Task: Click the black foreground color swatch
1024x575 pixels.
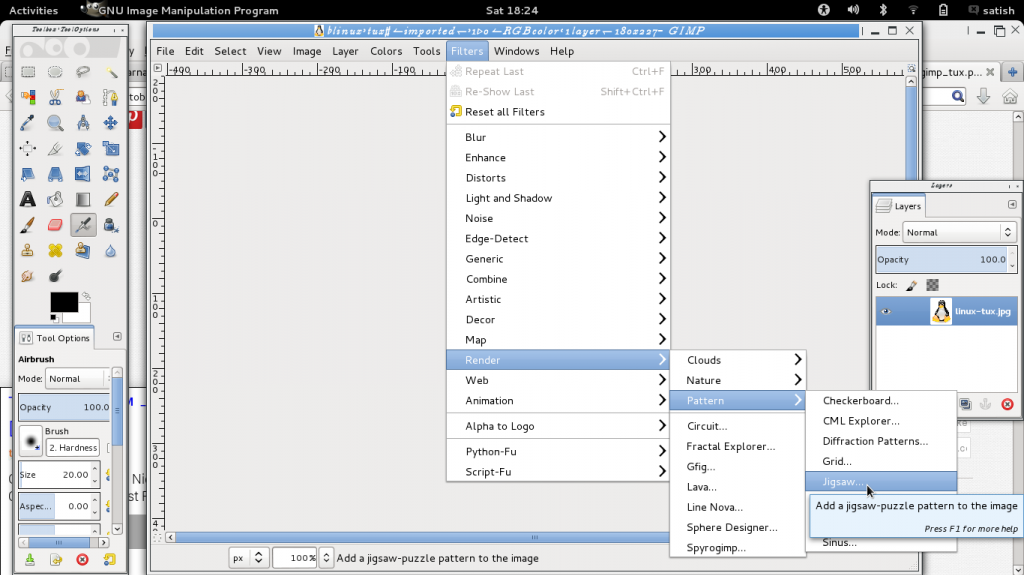Action: [64, 302]
